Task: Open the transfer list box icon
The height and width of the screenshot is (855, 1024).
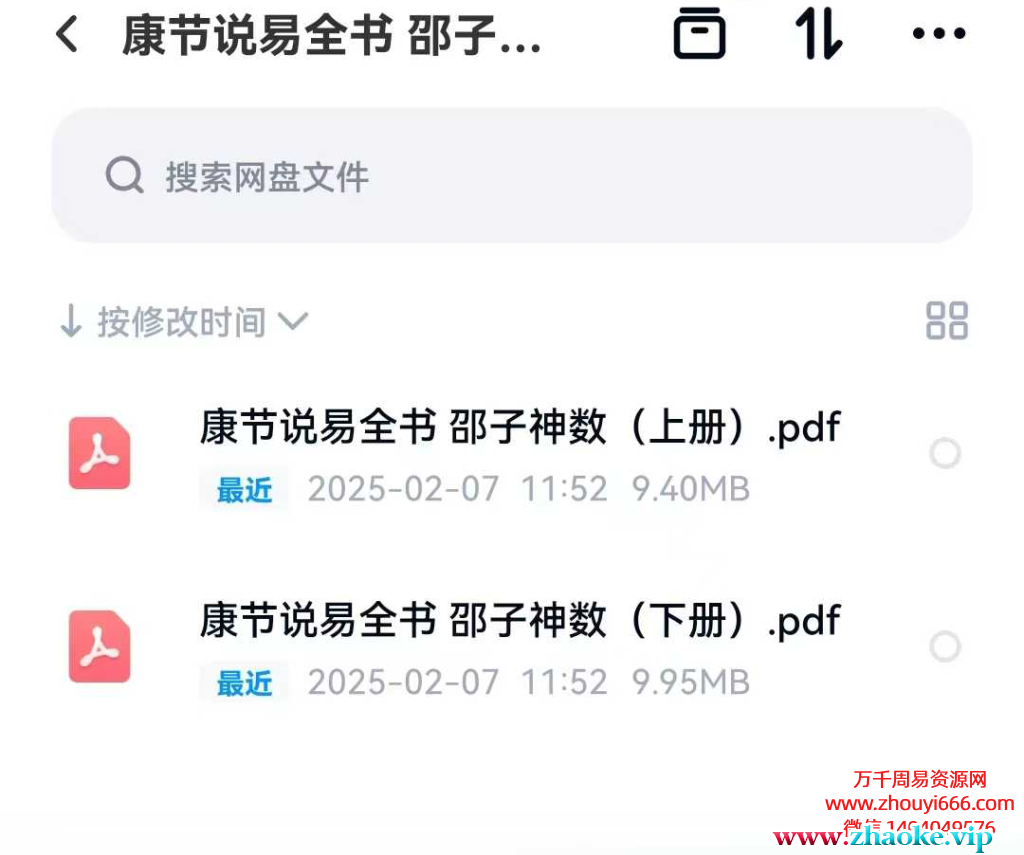Action: [699, 33]
